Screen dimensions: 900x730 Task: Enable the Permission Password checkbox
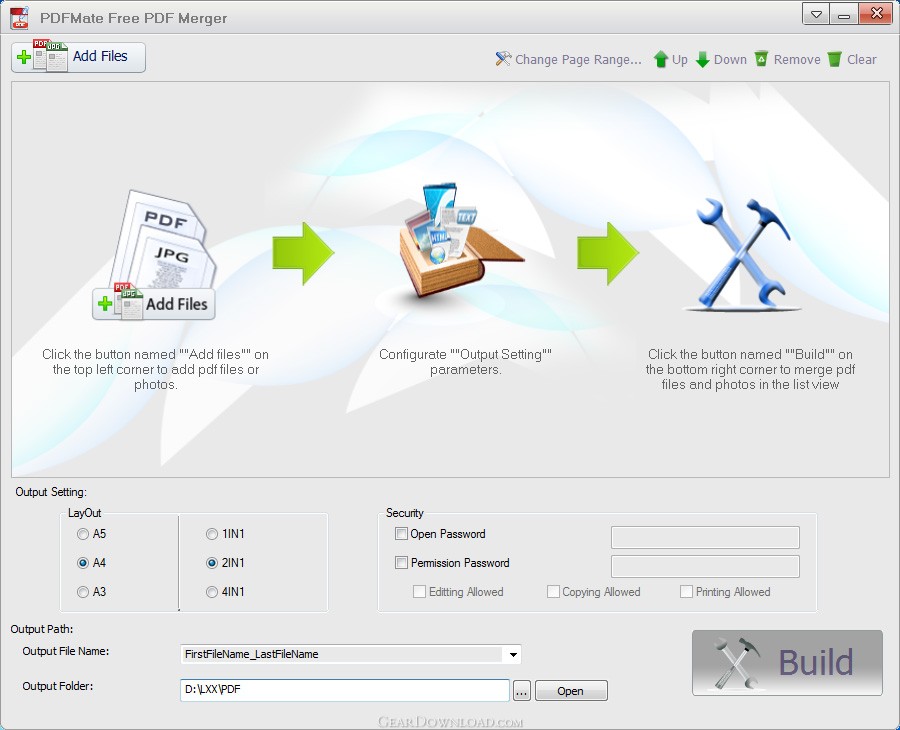coord(401,562)
